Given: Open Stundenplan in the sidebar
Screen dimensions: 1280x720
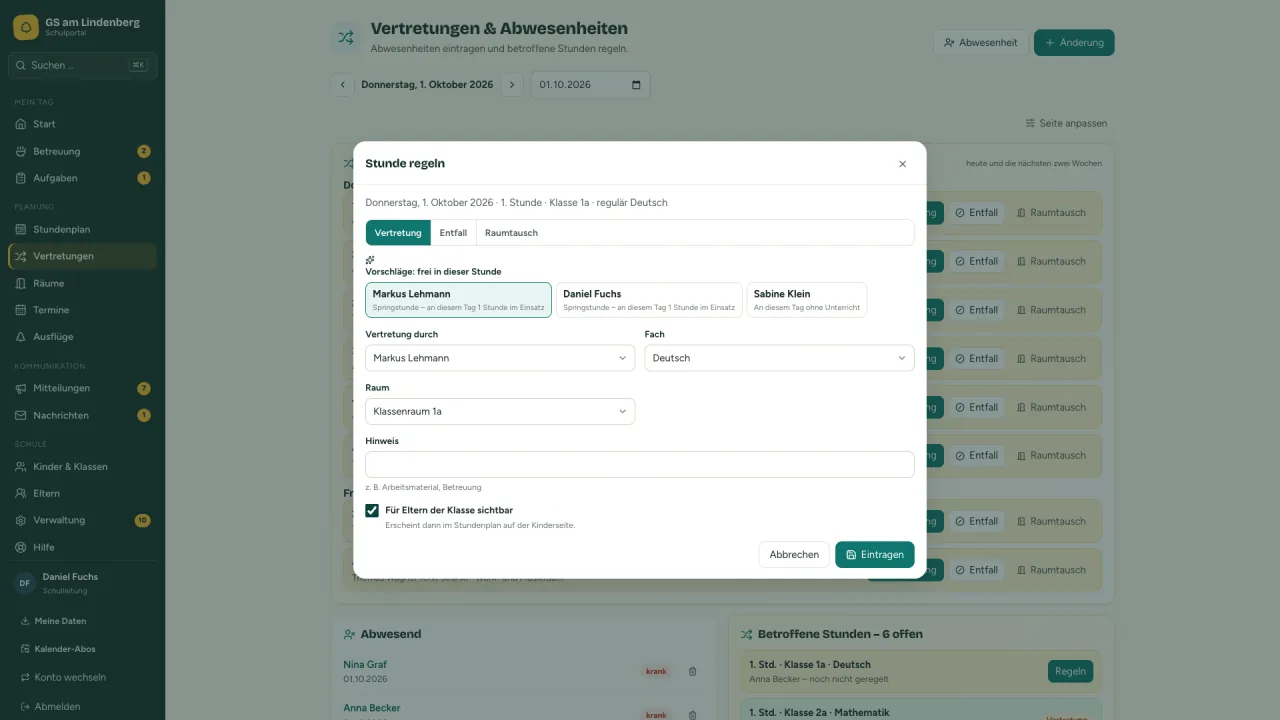Looking at the screenshot, I should pos(82,229).
